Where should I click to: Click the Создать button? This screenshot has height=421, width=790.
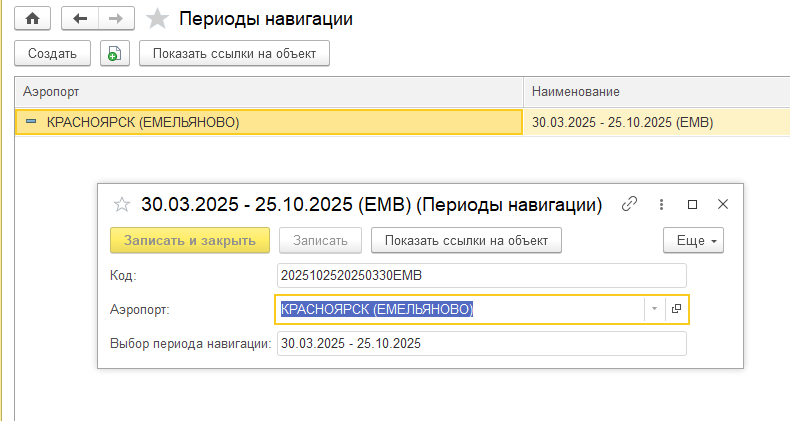(52, 53)
